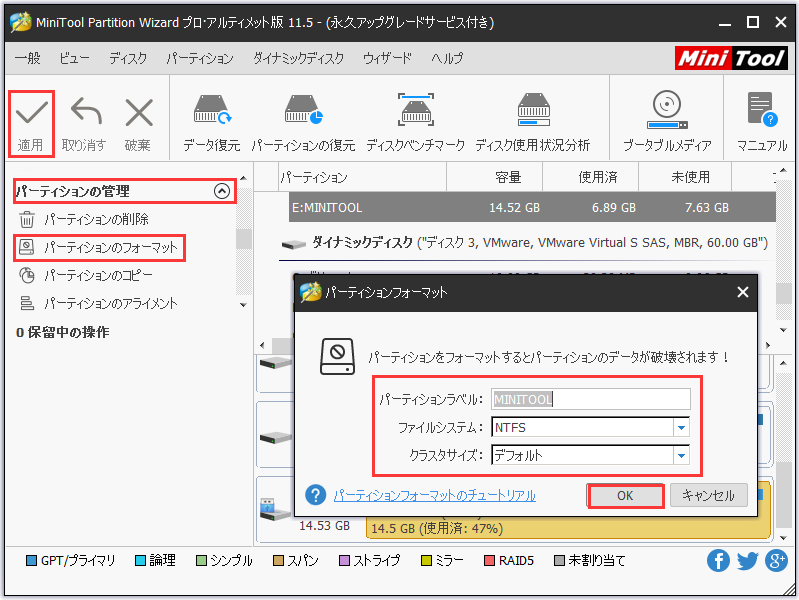Select the E:MINITOOL partition row
Image resolution: width=799 pixels, height=600 pixels.
pyautogui.click(x=532, y=207)
